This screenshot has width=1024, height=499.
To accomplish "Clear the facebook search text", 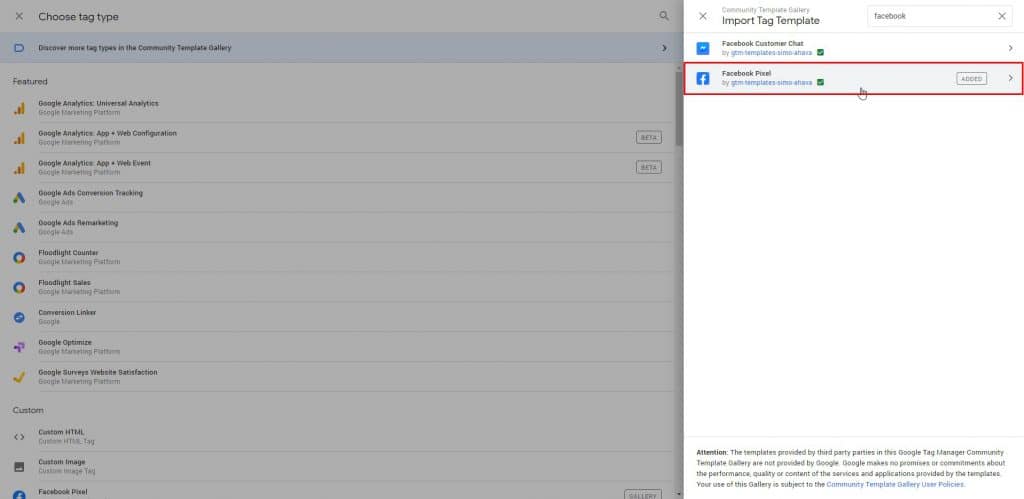I will 1002,16.
